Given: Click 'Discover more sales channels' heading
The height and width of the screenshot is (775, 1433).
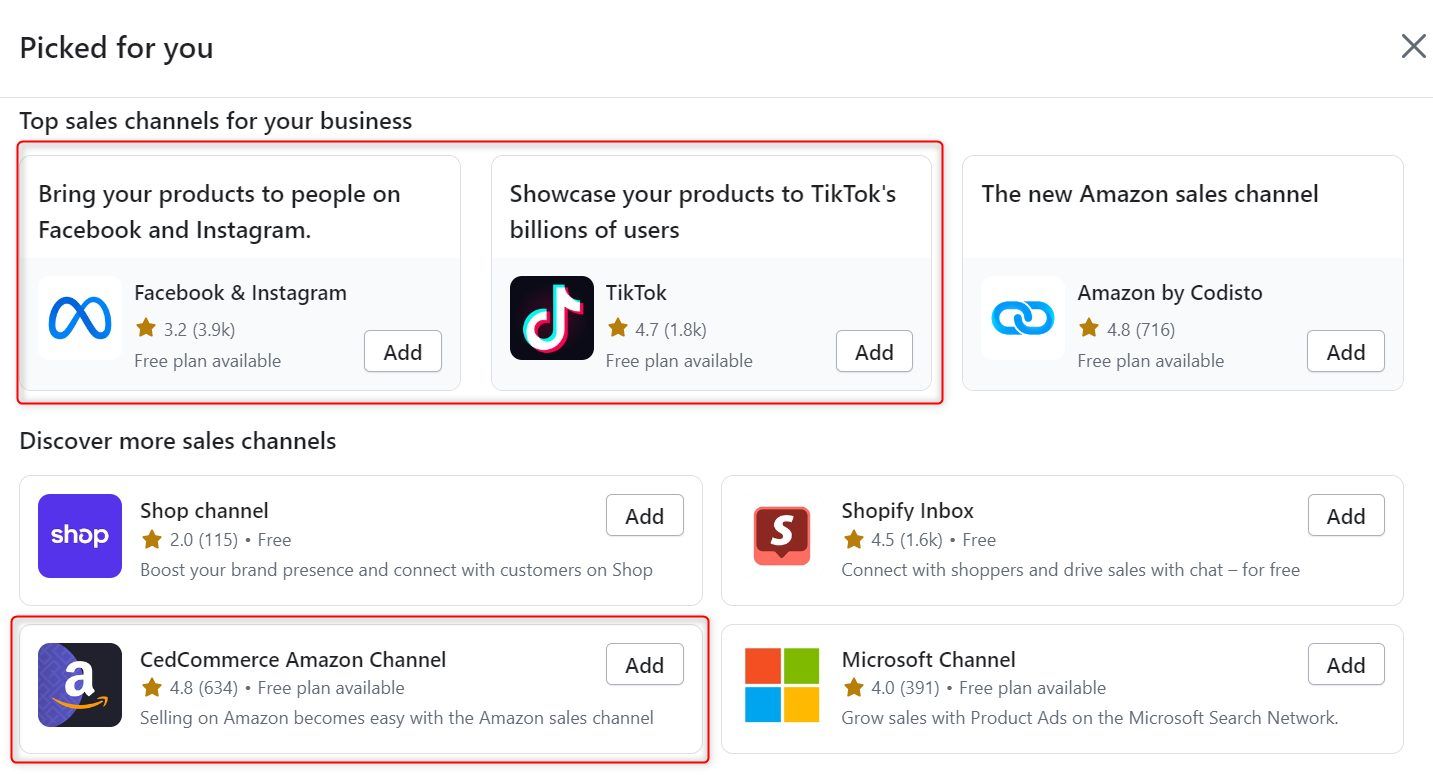Looking at the screenshot, I should pos(178,441).
